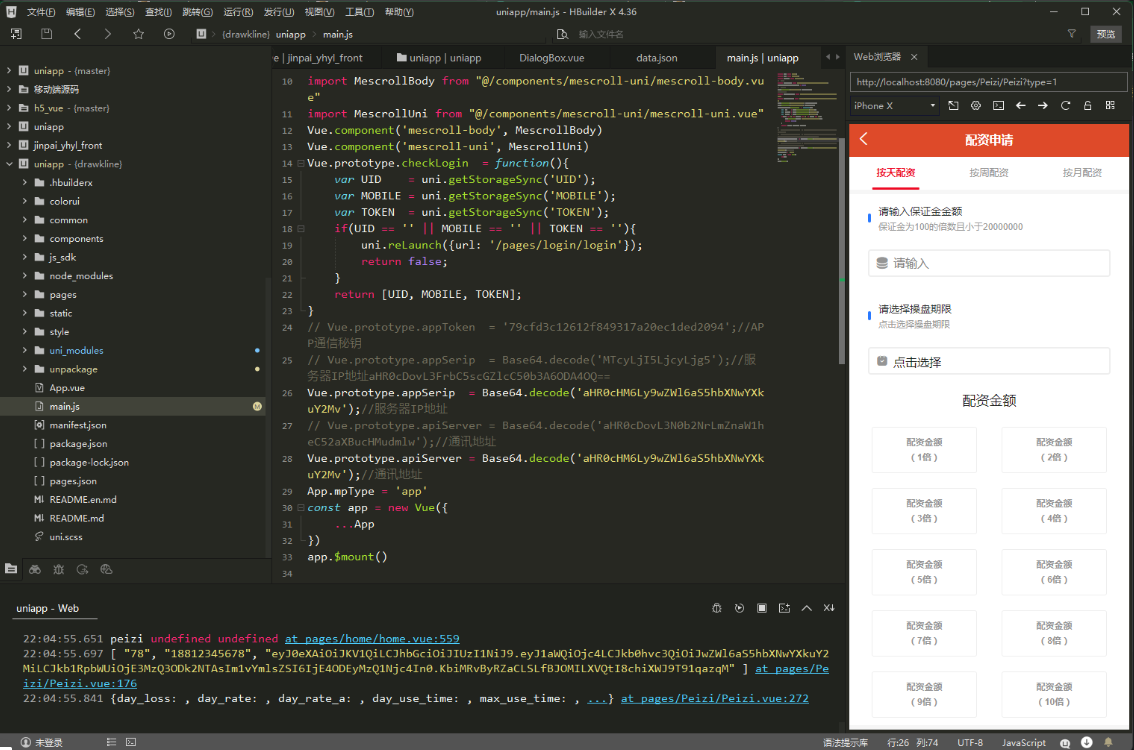The height and width of the screenshot is (750, 1134).
Task: Select the 配资金额 (2倍) option
Action: (x=1054, y=449)
